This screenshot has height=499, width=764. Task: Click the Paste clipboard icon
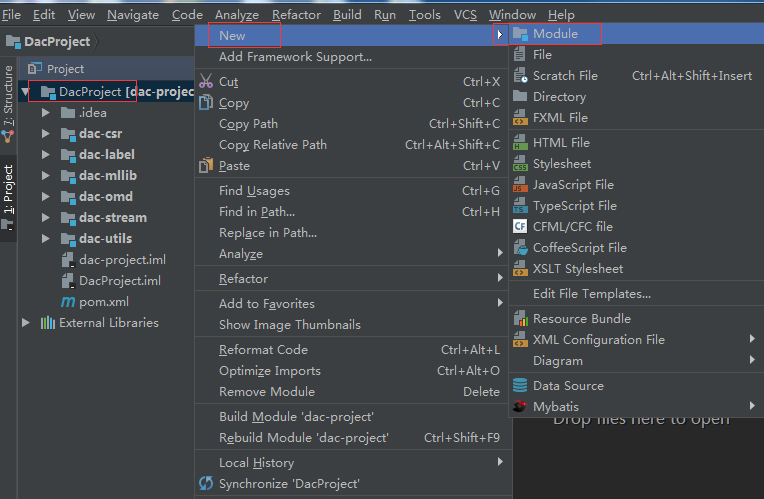tap(206, 166)
